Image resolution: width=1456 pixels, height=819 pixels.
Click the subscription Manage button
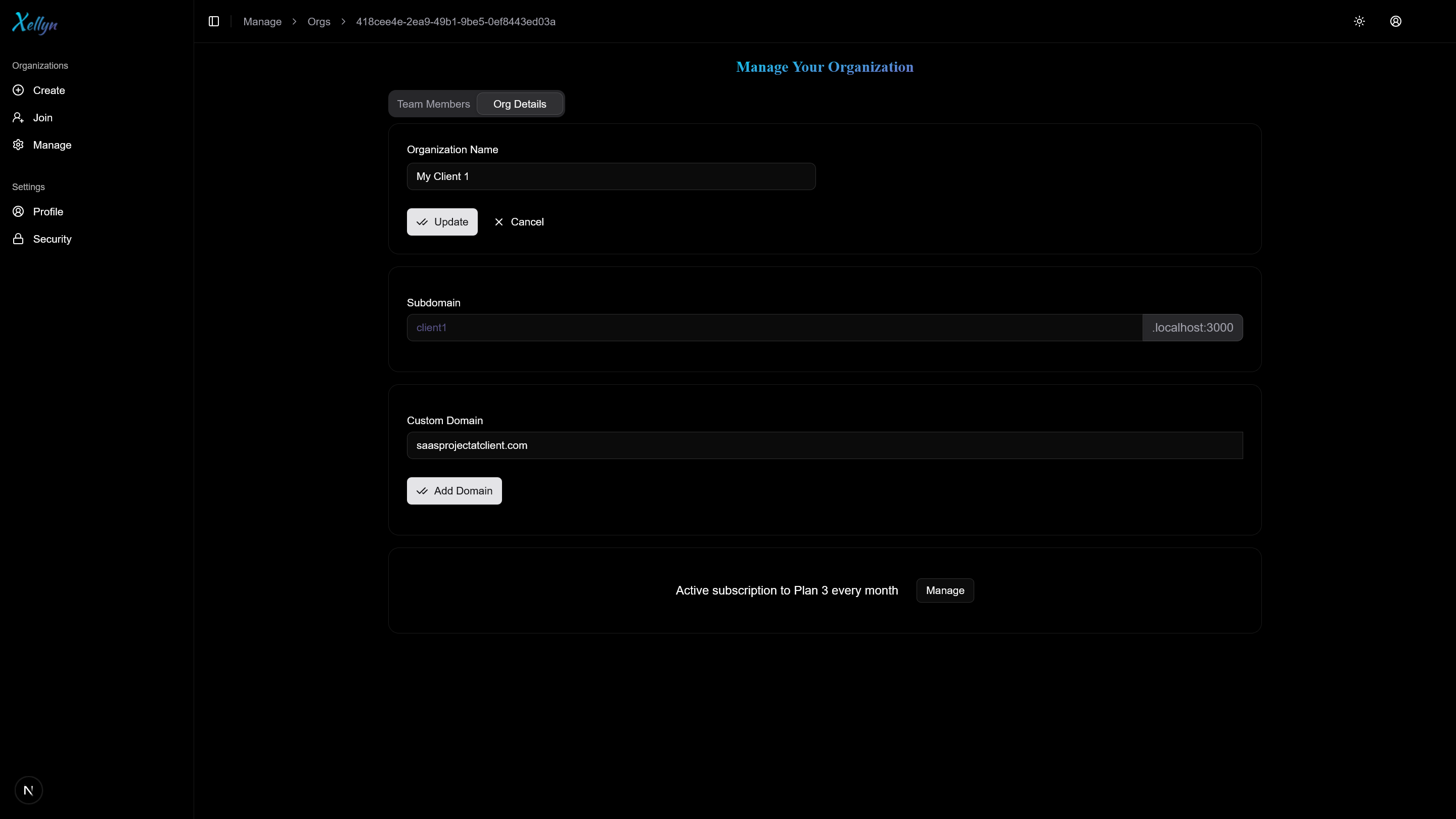pos(945,590)
